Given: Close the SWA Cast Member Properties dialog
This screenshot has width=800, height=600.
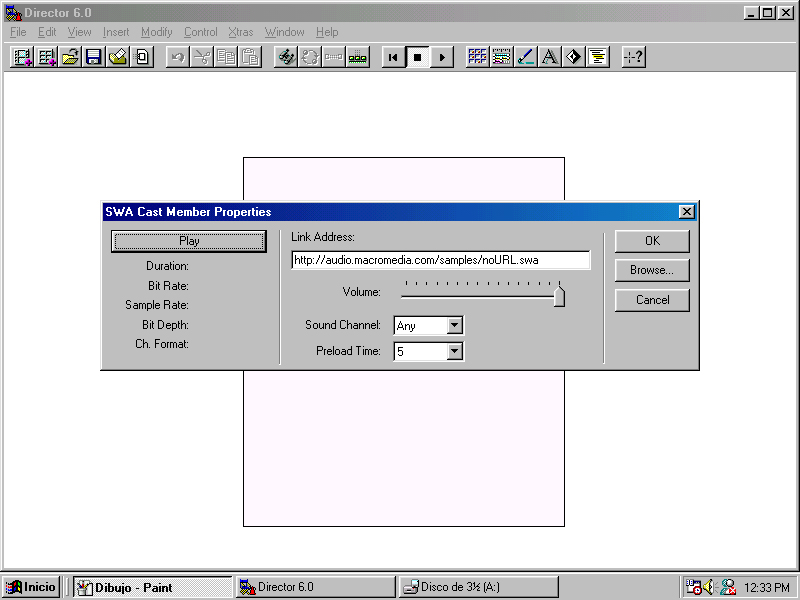Looking at the screenshot, I should coord(687,212).
